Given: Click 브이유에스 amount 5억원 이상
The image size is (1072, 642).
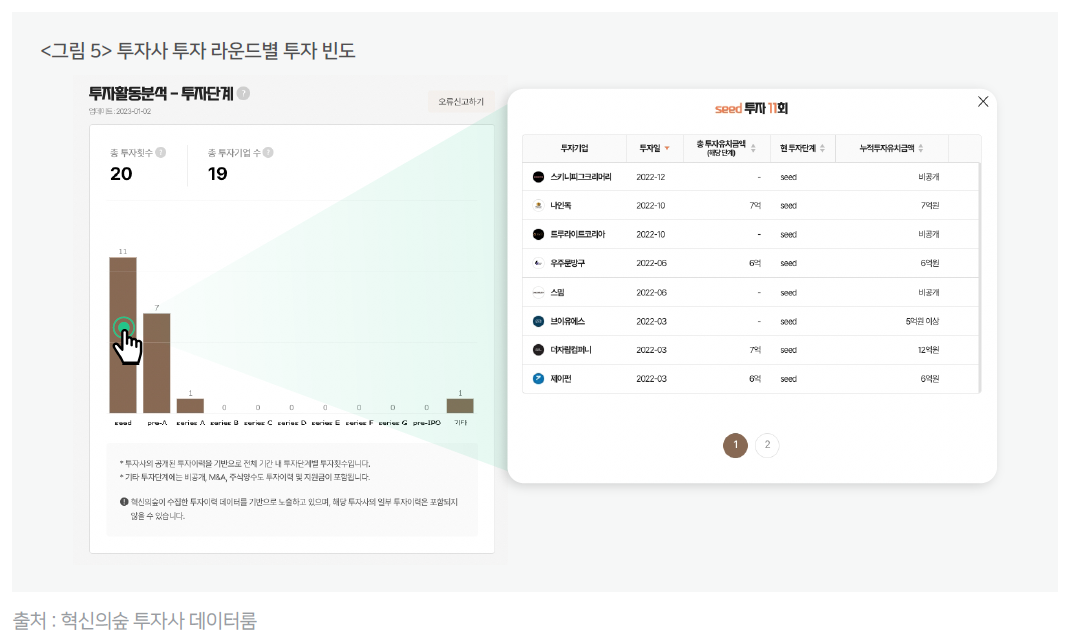Looking at the screenshot, I should [x=922, y=321].
